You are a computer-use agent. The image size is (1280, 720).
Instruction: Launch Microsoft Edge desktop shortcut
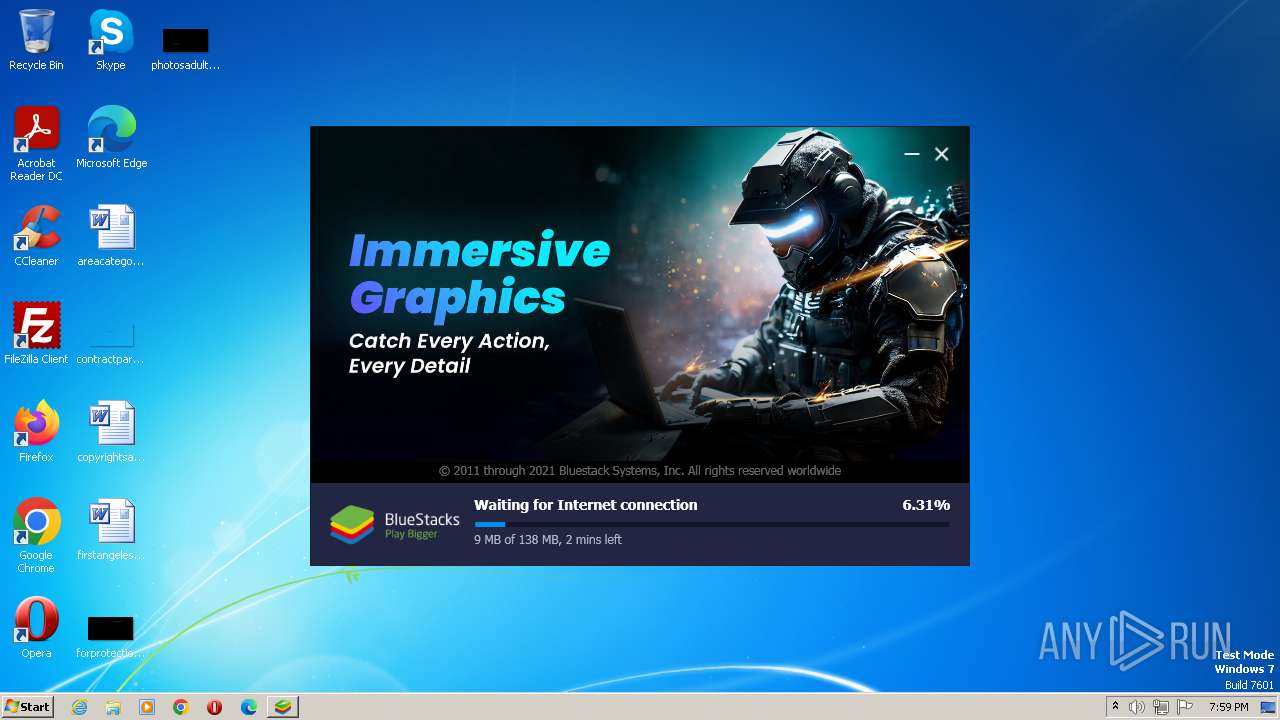click(111, 137)
